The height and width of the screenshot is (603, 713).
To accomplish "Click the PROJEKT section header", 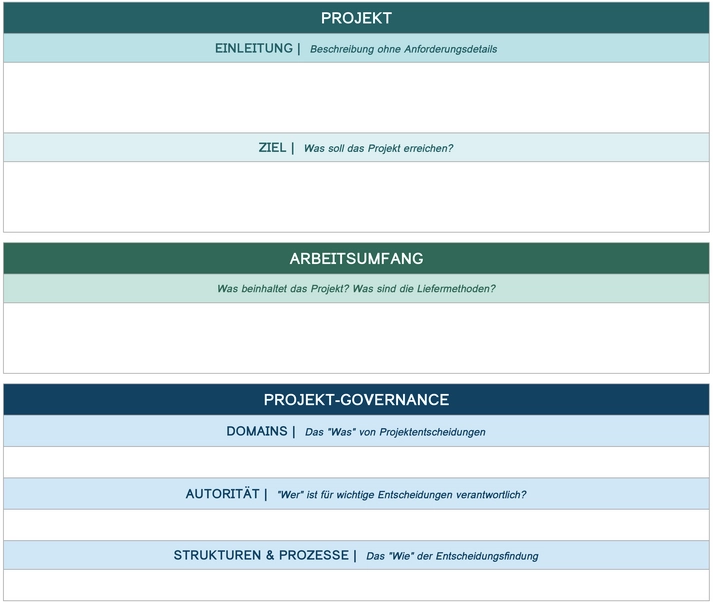I will pos(356,18).
